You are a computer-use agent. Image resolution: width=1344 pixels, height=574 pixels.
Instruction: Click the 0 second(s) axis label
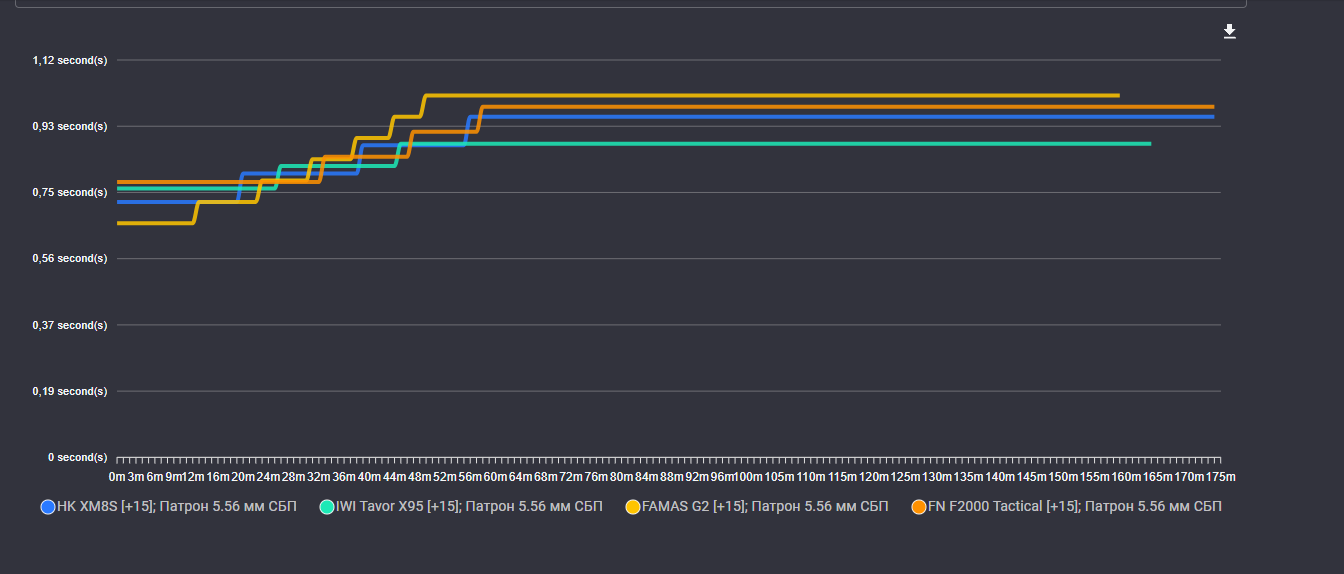click(77, 457)
